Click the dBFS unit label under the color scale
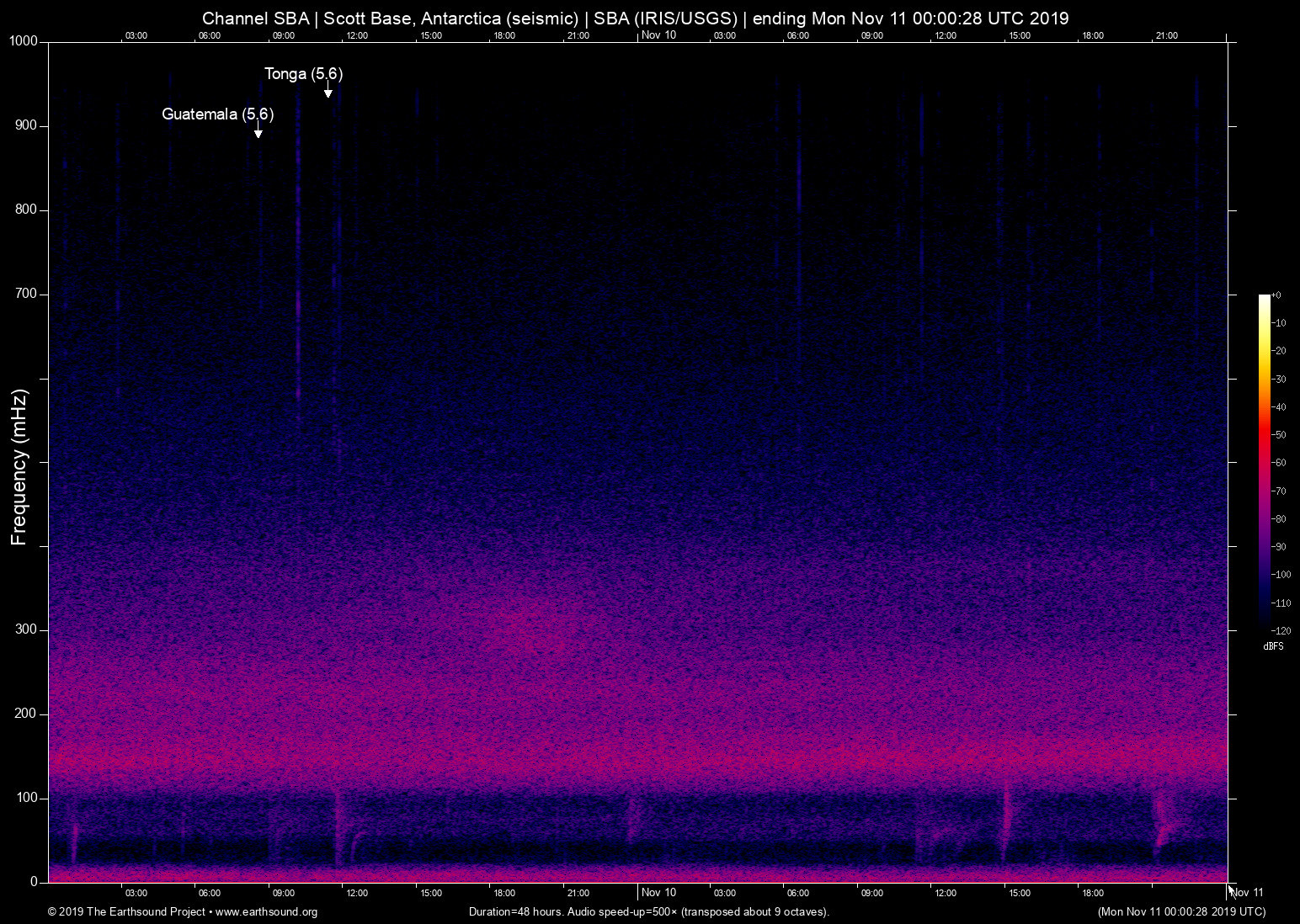Viewport: 1300px width, 924px height. (x=1273, y=646)
